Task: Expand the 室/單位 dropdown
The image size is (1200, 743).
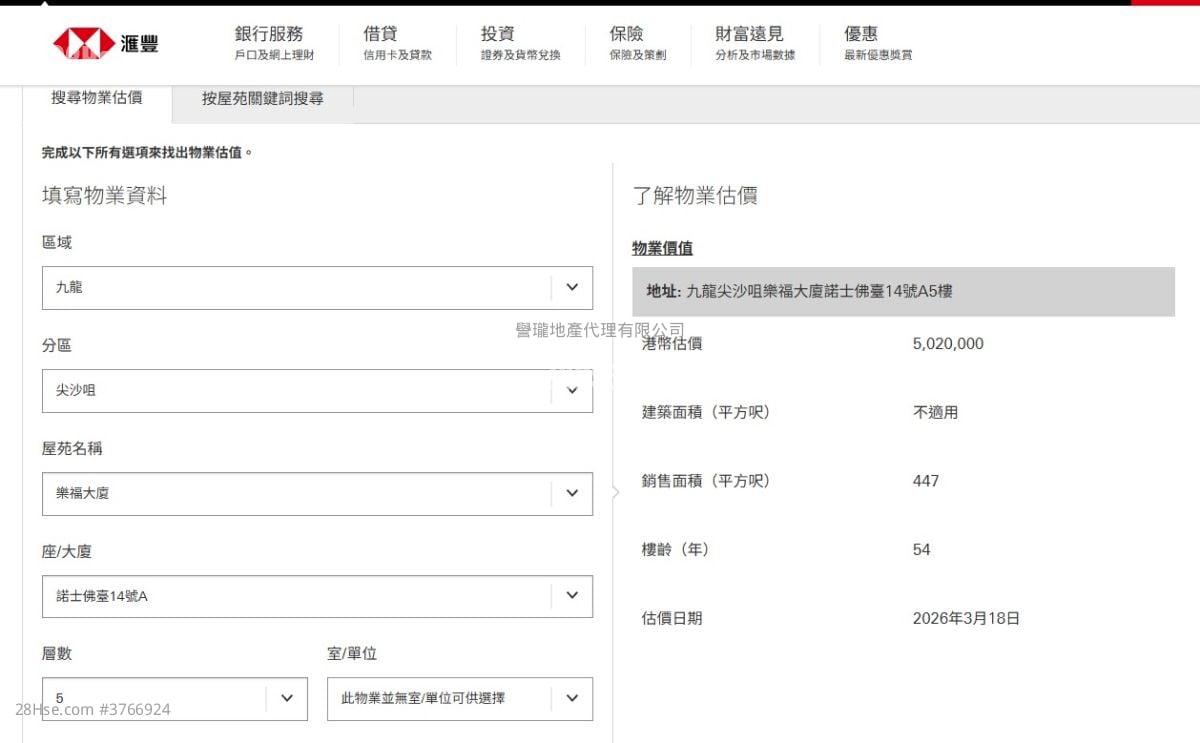Action: [572, 698]
